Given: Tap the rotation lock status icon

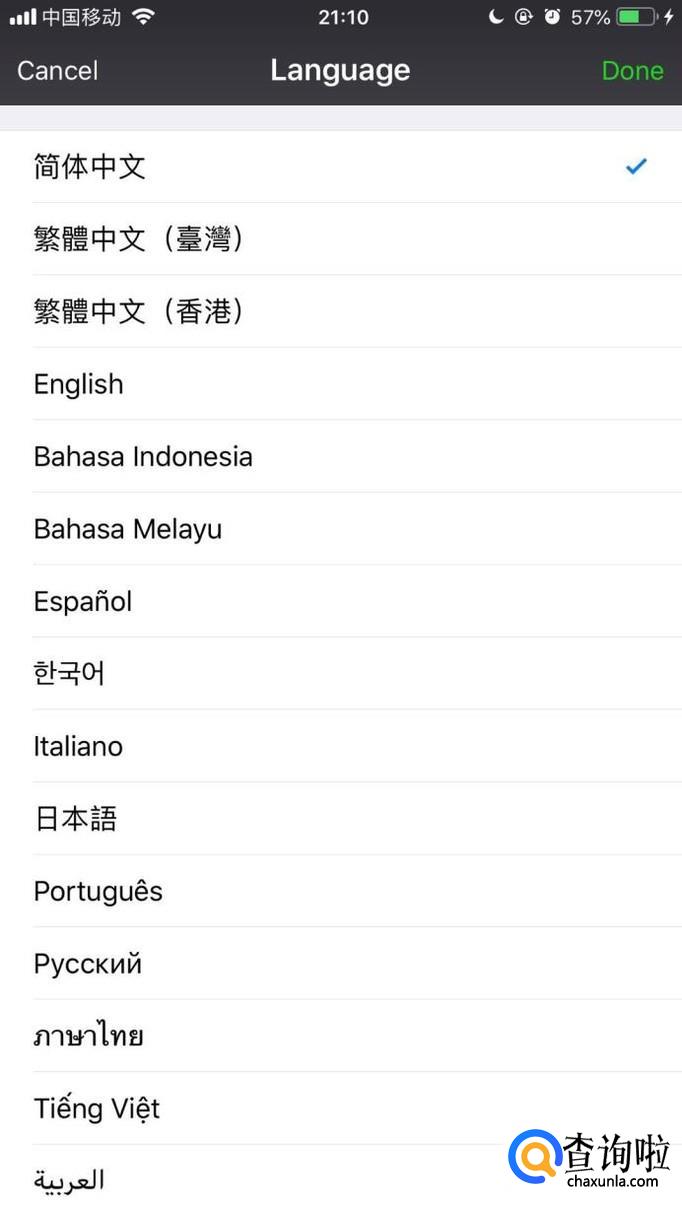Looking at the screenshot, I should (523, 18).
